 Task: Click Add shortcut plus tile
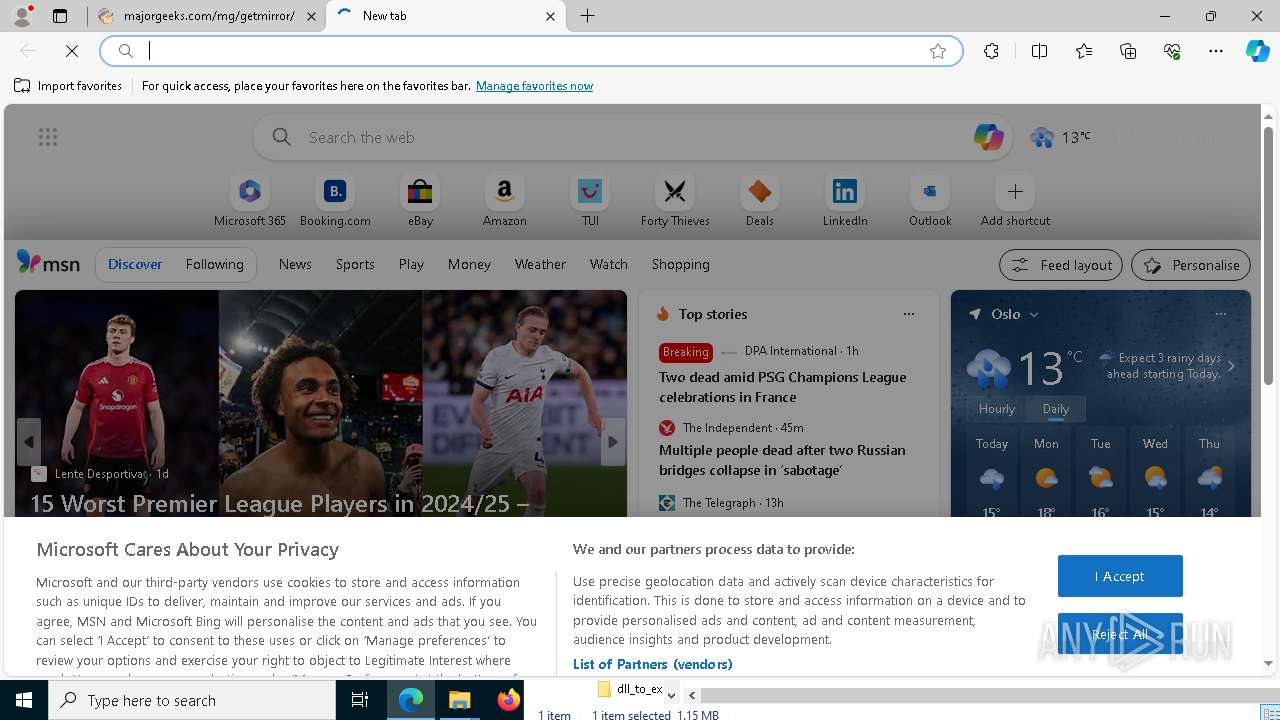(1015, 201)
